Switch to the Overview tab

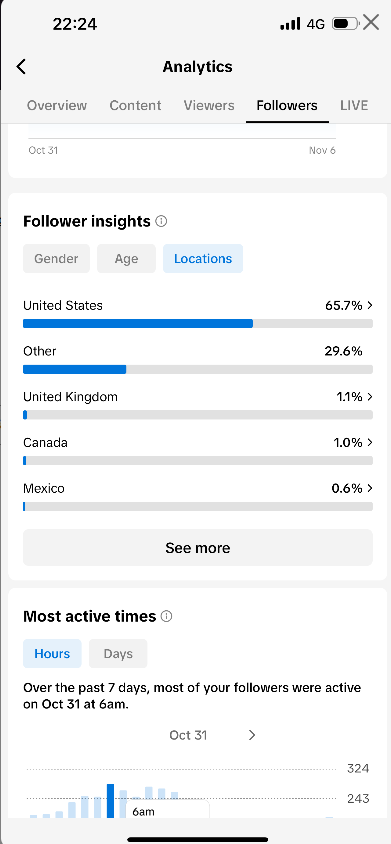(57, 106)
